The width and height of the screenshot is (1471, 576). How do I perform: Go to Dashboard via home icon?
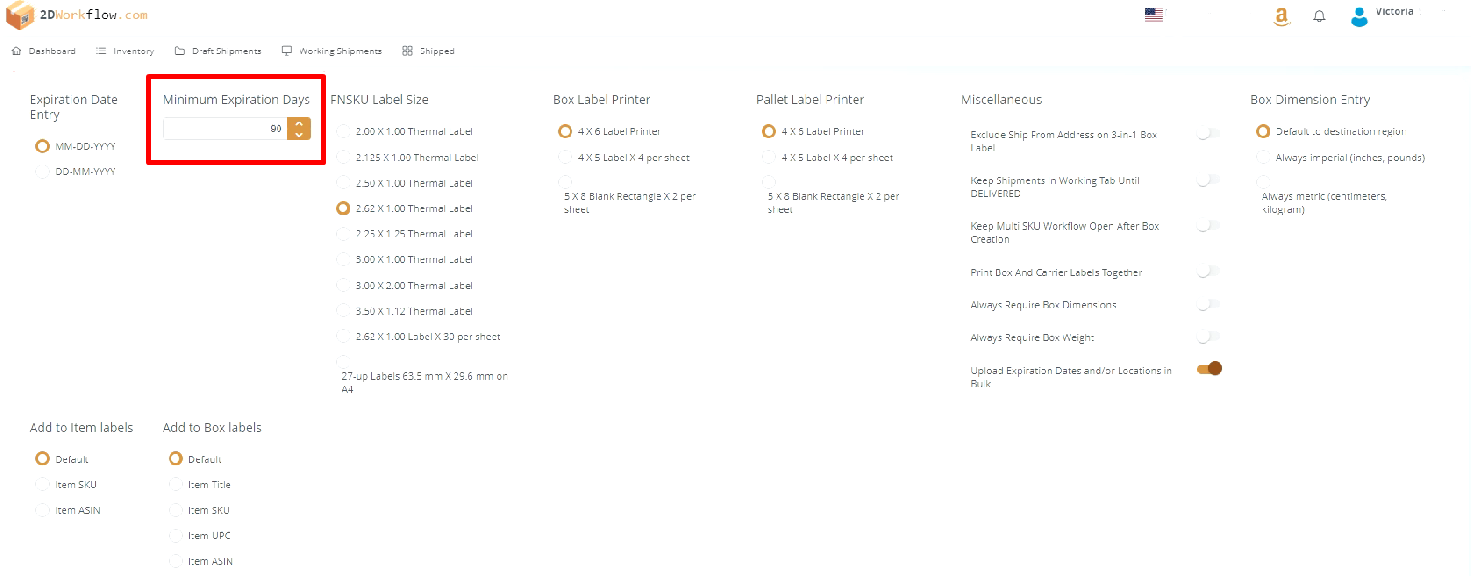(x=16, y=51)
